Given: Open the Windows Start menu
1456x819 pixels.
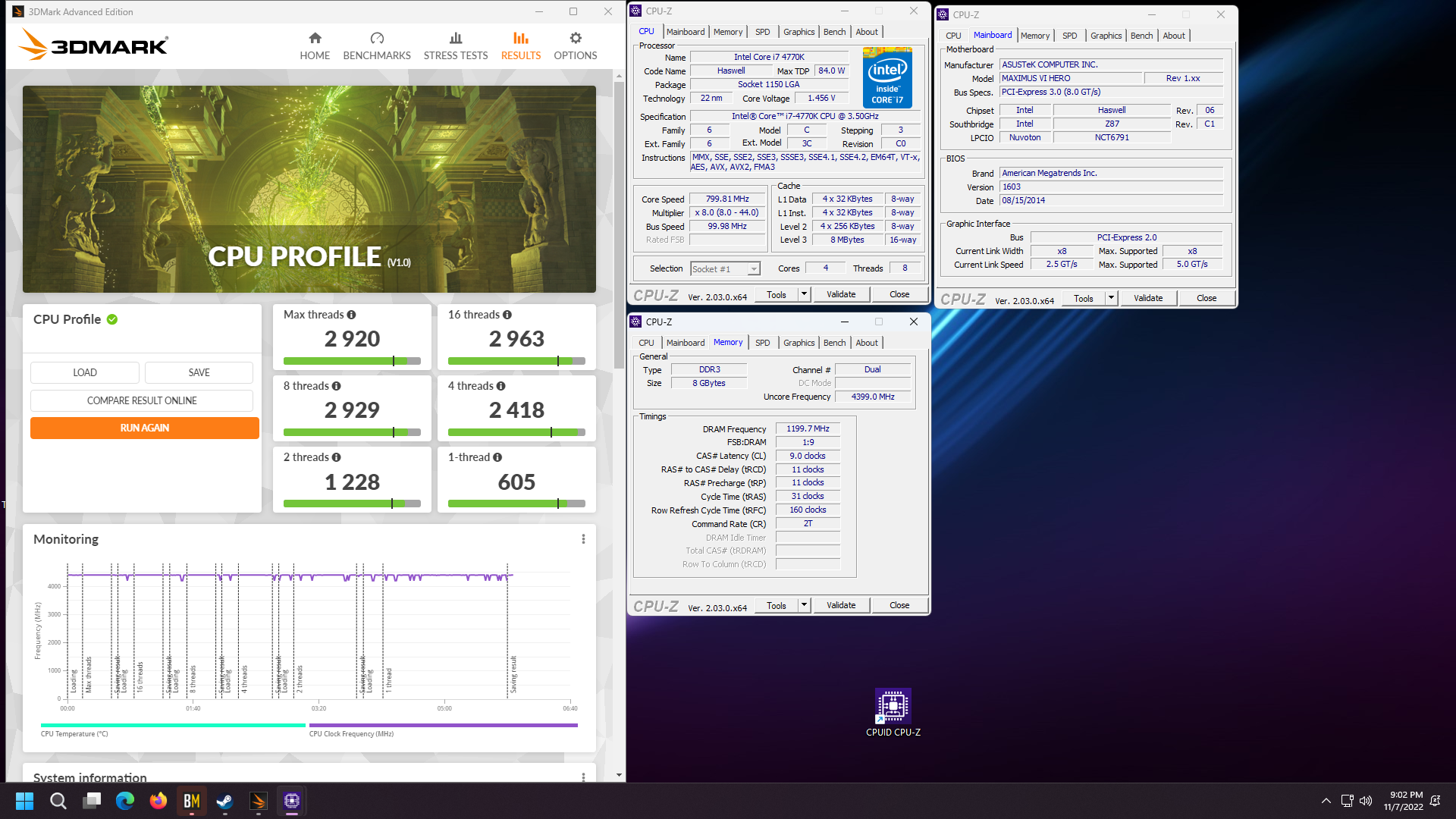Looking at the screenshot, I should point(24,801).
